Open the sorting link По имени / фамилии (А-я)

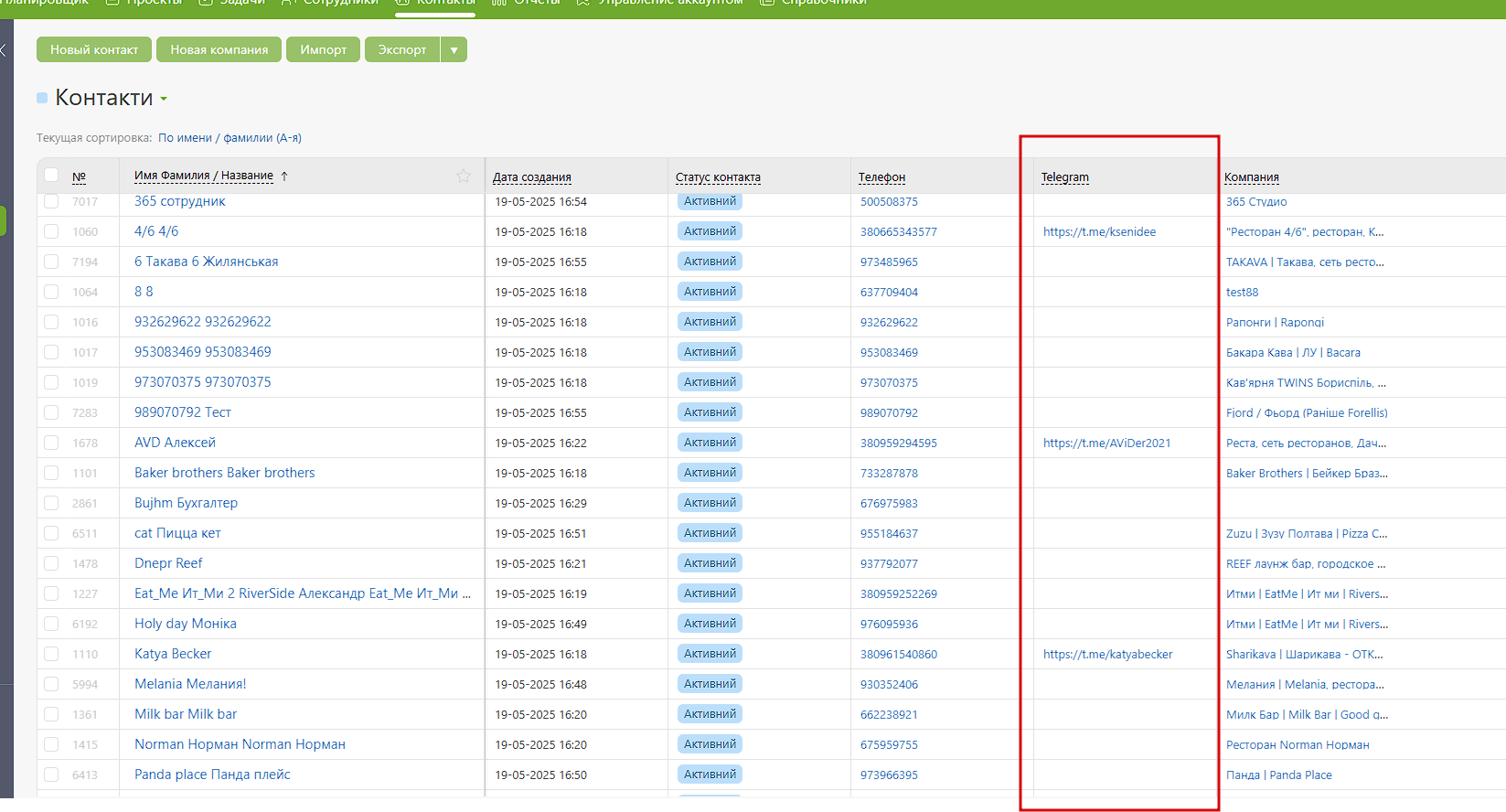click(230, 138)
